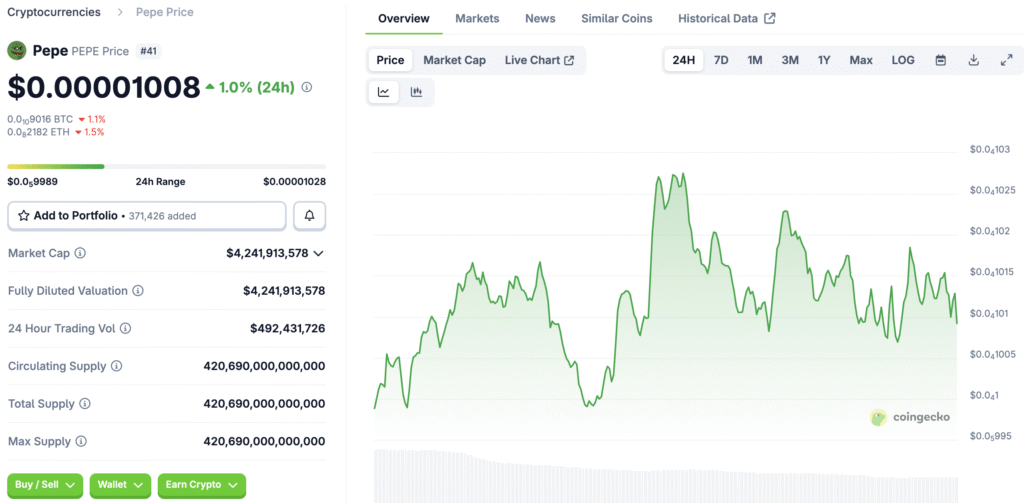Click the ETH price 0.0₈2182 ETH
Viewport: 1024px width, 503px height.
[x=38, y=132]
